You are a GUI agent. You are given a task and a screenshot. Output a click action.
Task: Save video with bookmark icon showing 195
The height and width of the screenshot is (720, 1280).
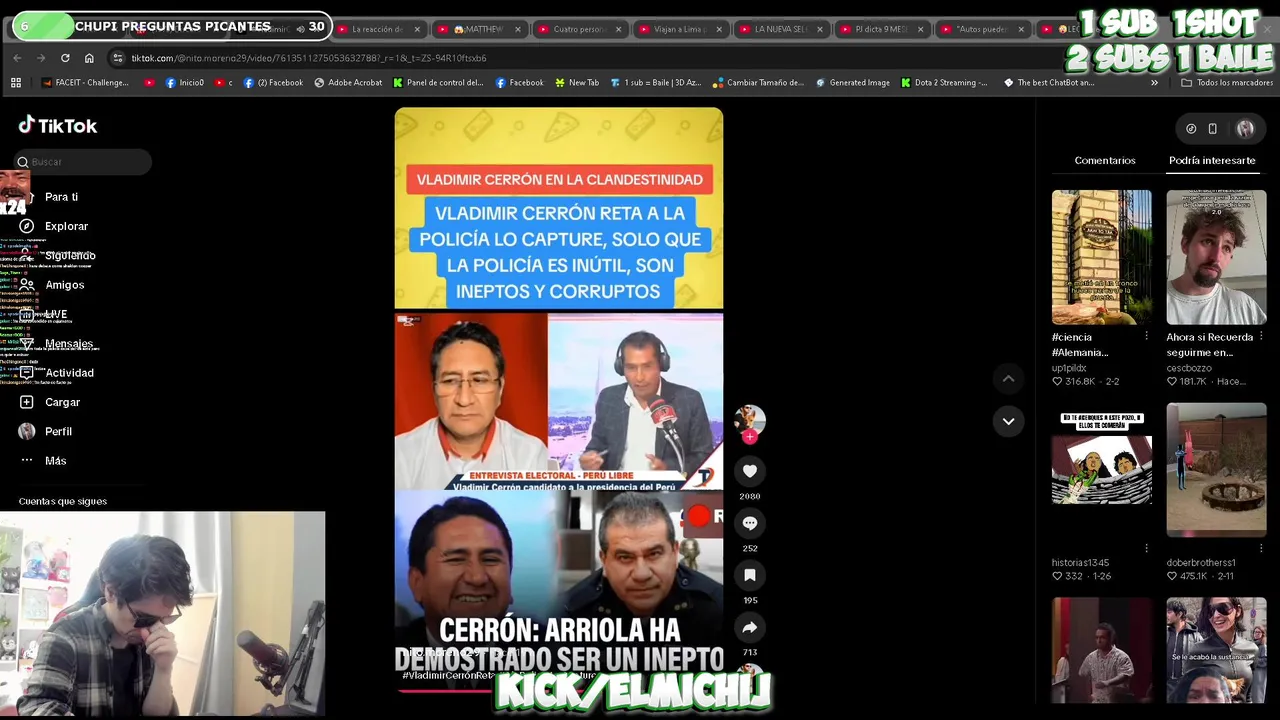click(x=749, y=575)
